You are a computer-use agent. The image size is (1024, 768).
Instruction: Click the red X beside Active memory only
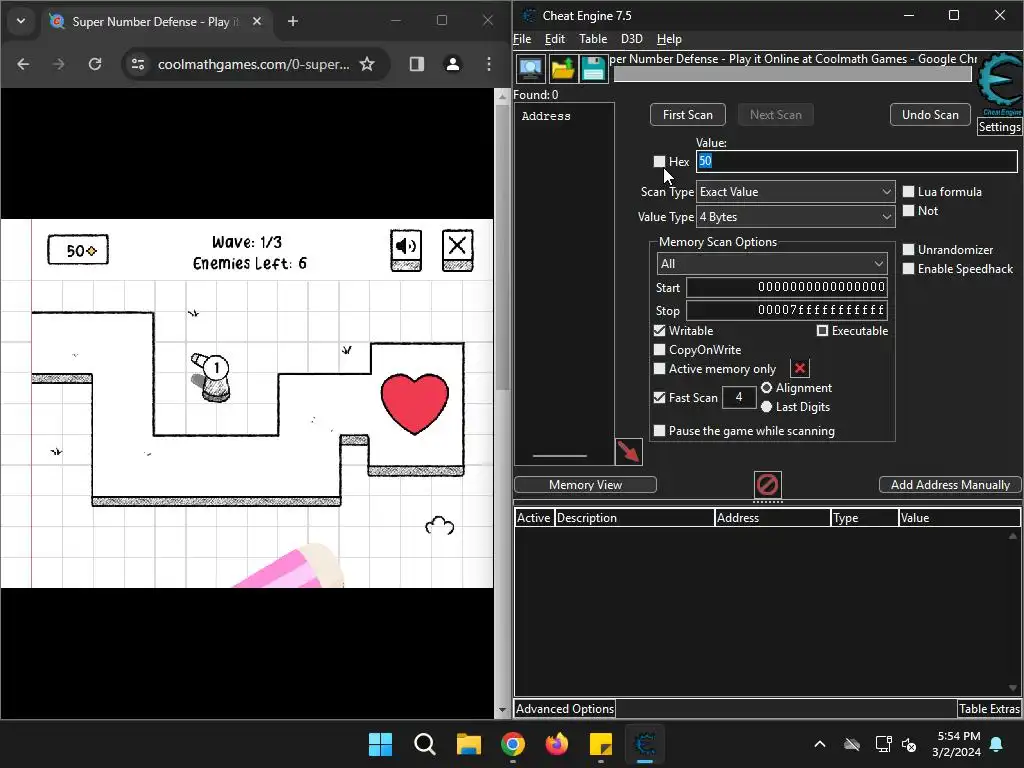(799, 368)
